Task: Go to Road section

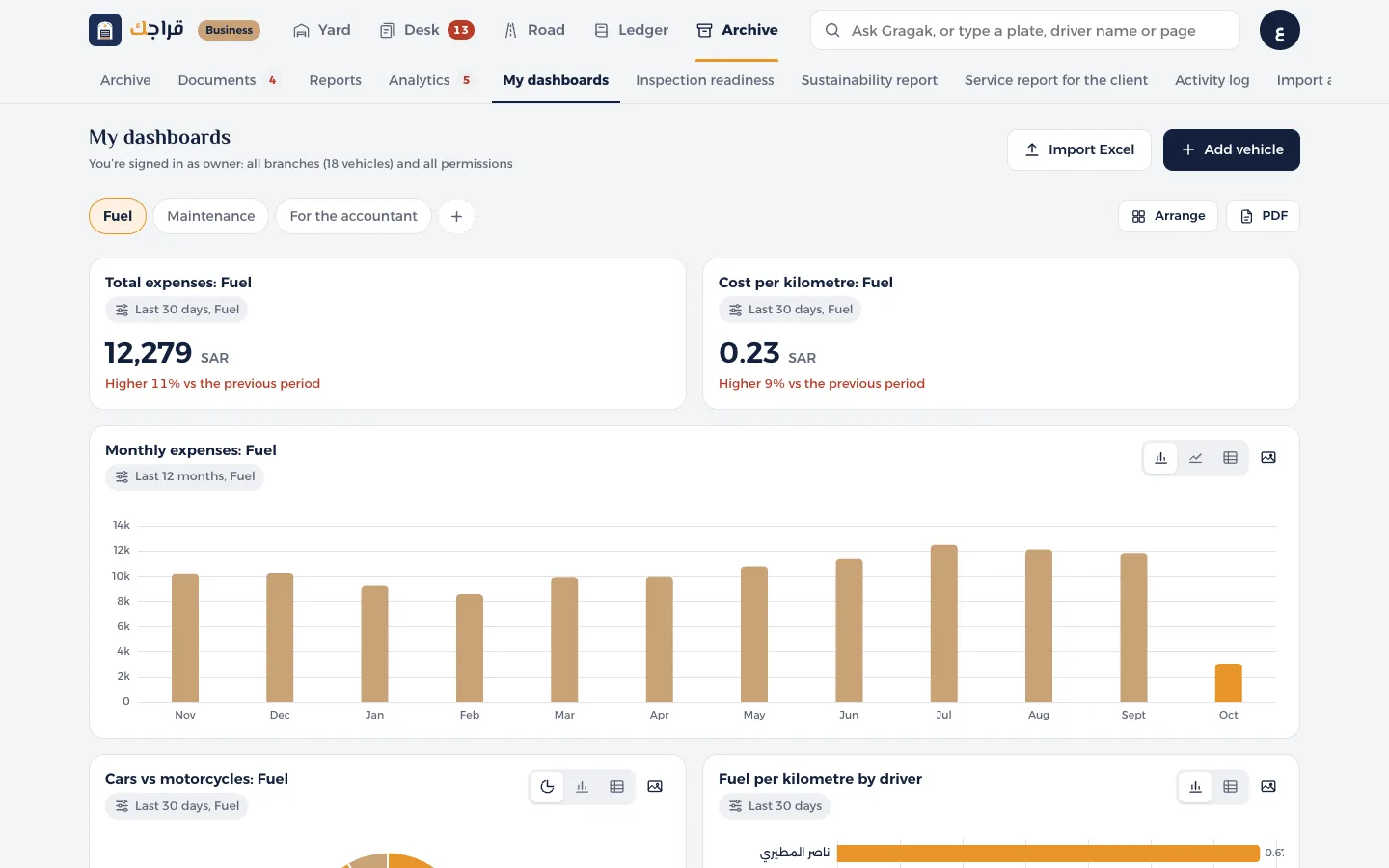Action: (534, 30)
